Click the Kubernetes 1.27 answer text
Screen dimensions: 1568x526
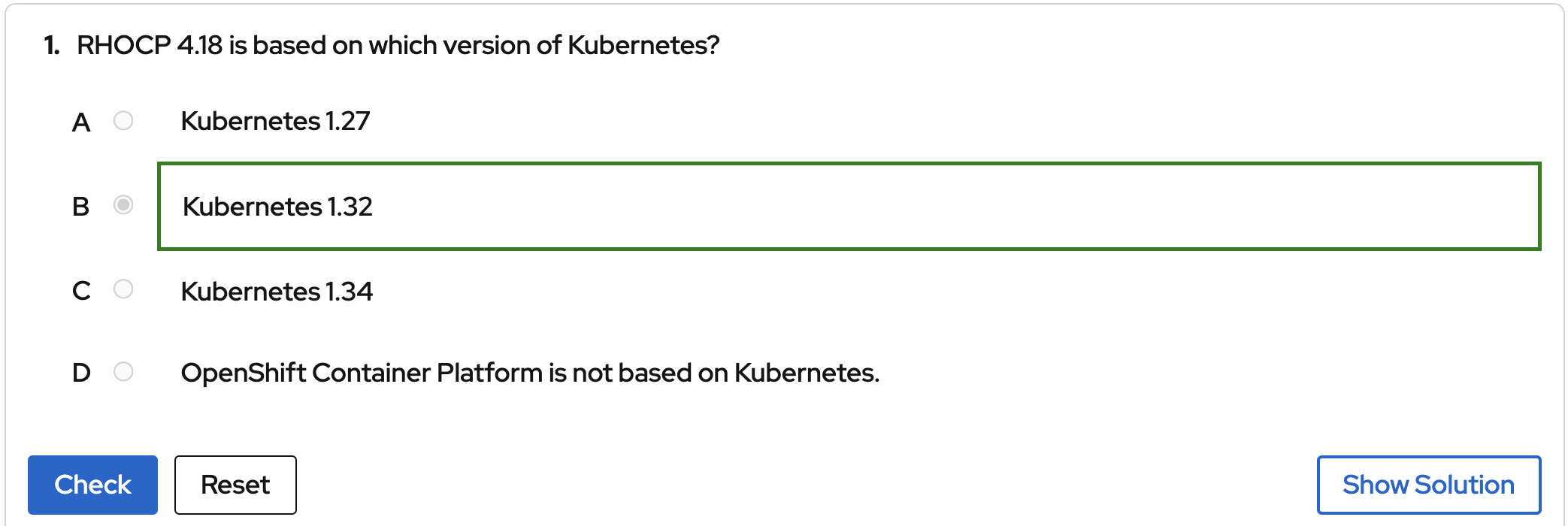[275, 121]
